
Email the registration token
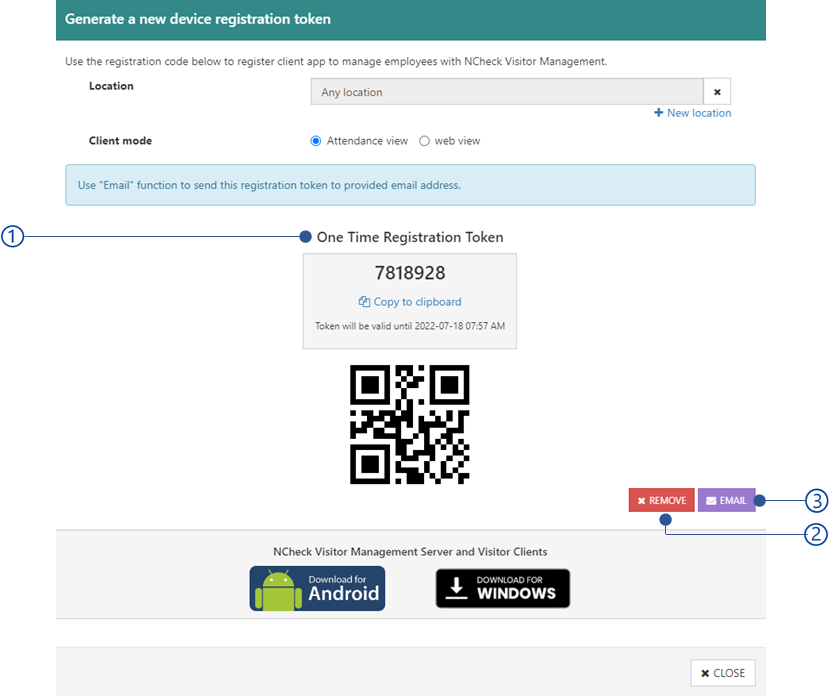tap(726, 500)
